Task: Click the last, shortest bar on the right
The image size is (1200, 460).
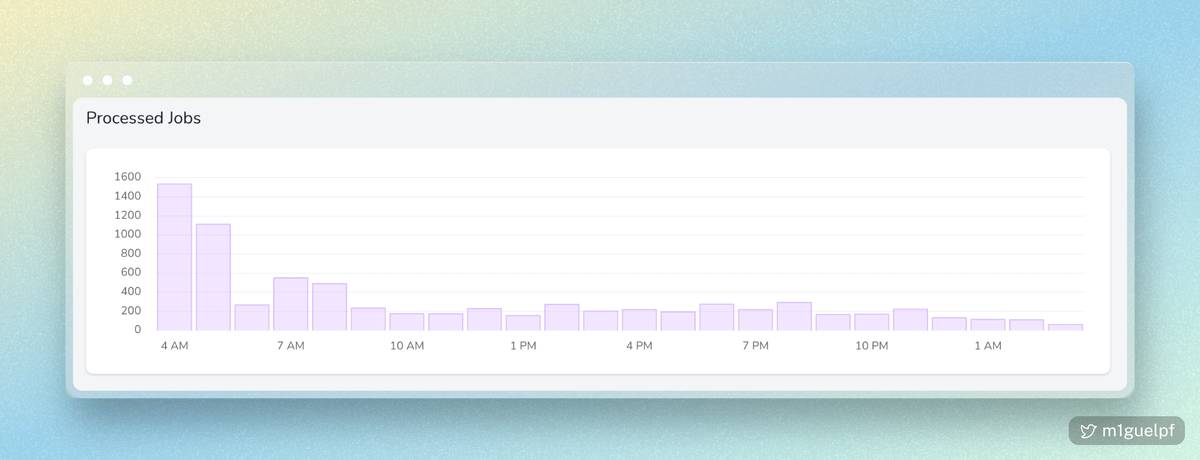Action: click(1065, 327)
